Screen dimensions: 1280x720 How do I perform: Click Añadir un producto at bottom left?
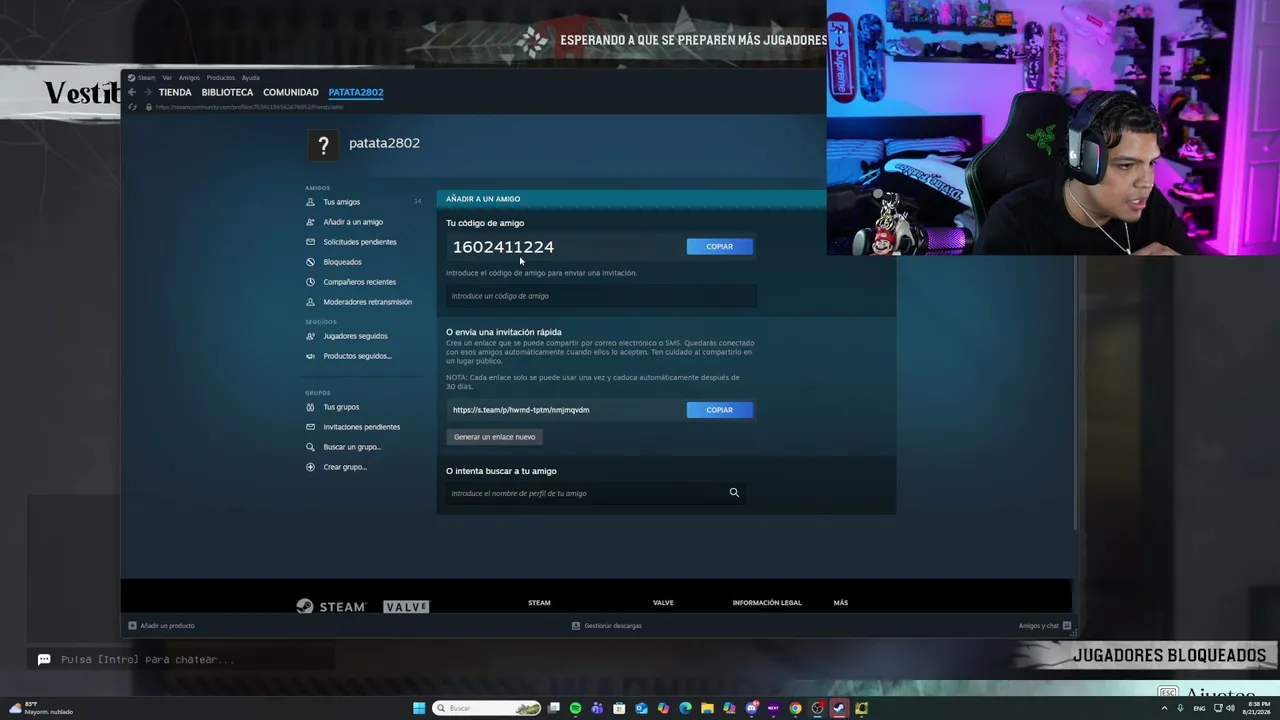point(167,626)
